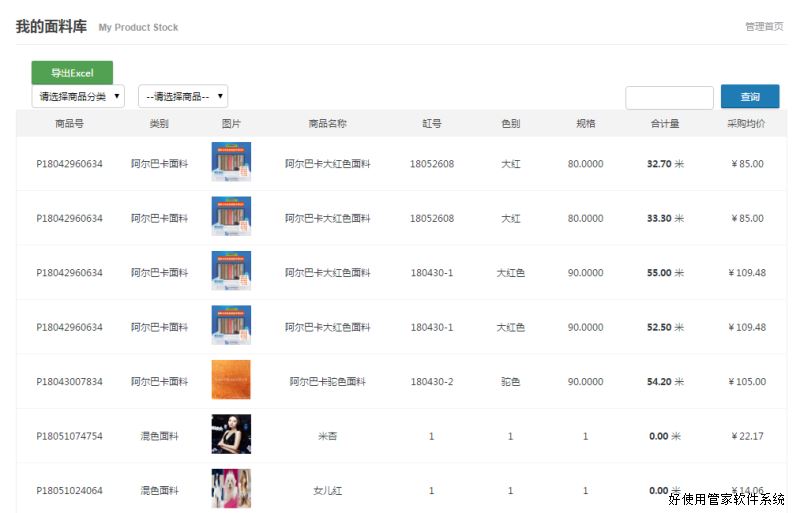This screenshot has height=513, width=800.
Task: Click the green 导出Excel button
Action: [x=72, y=73]
